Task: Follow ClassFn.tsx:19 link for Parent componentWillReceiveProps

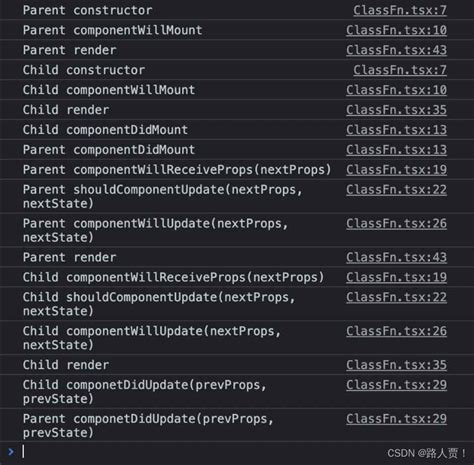Action: (x=396, y=170)
